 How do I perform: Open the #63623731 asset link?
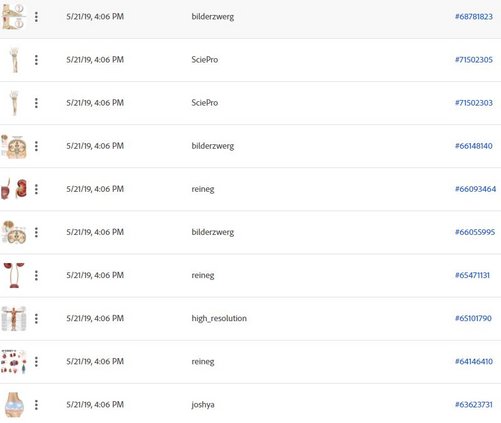click(x=474, y=405)
